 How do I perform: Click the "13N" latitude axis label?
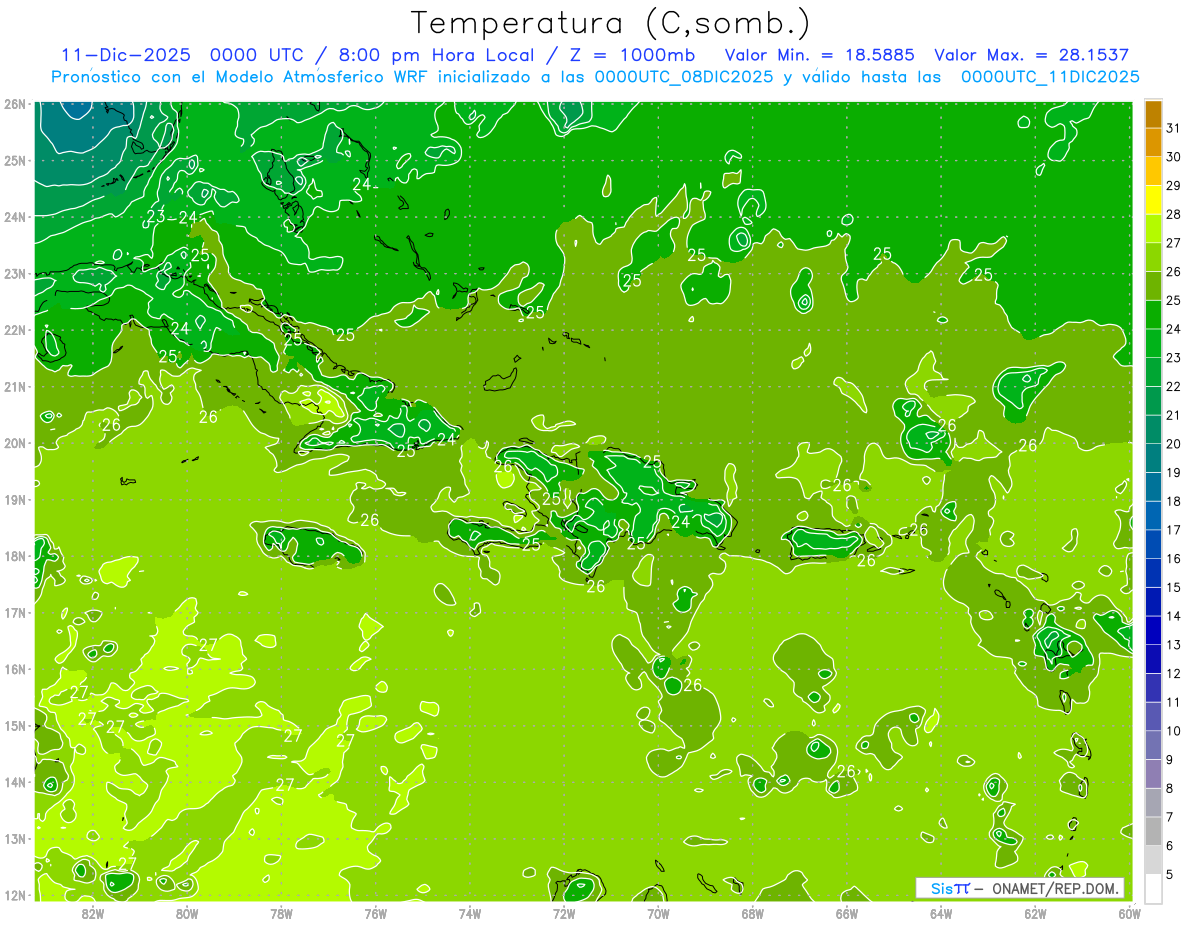tap(14, 838)
